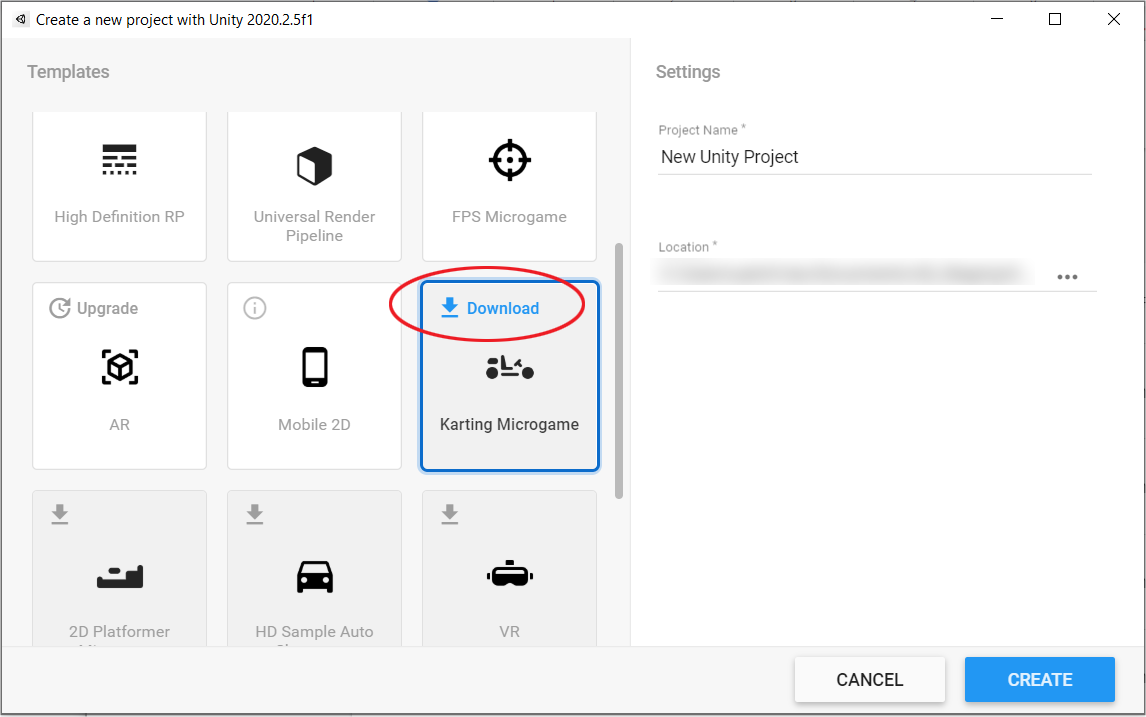Close the new project dialog window

click(1114, 20)
